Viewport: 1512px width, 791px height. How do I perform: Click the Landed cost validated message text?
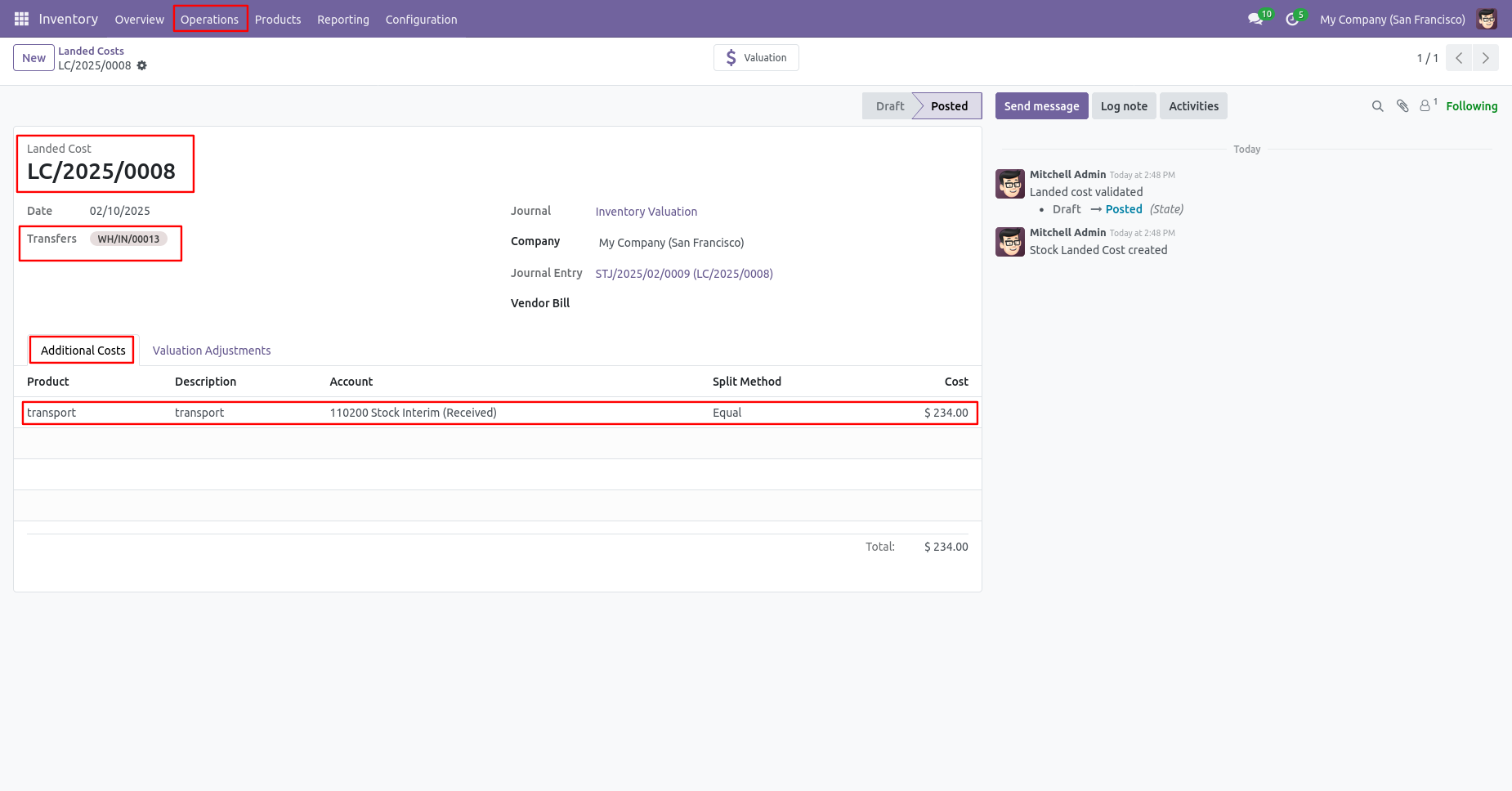(1086, 192)
